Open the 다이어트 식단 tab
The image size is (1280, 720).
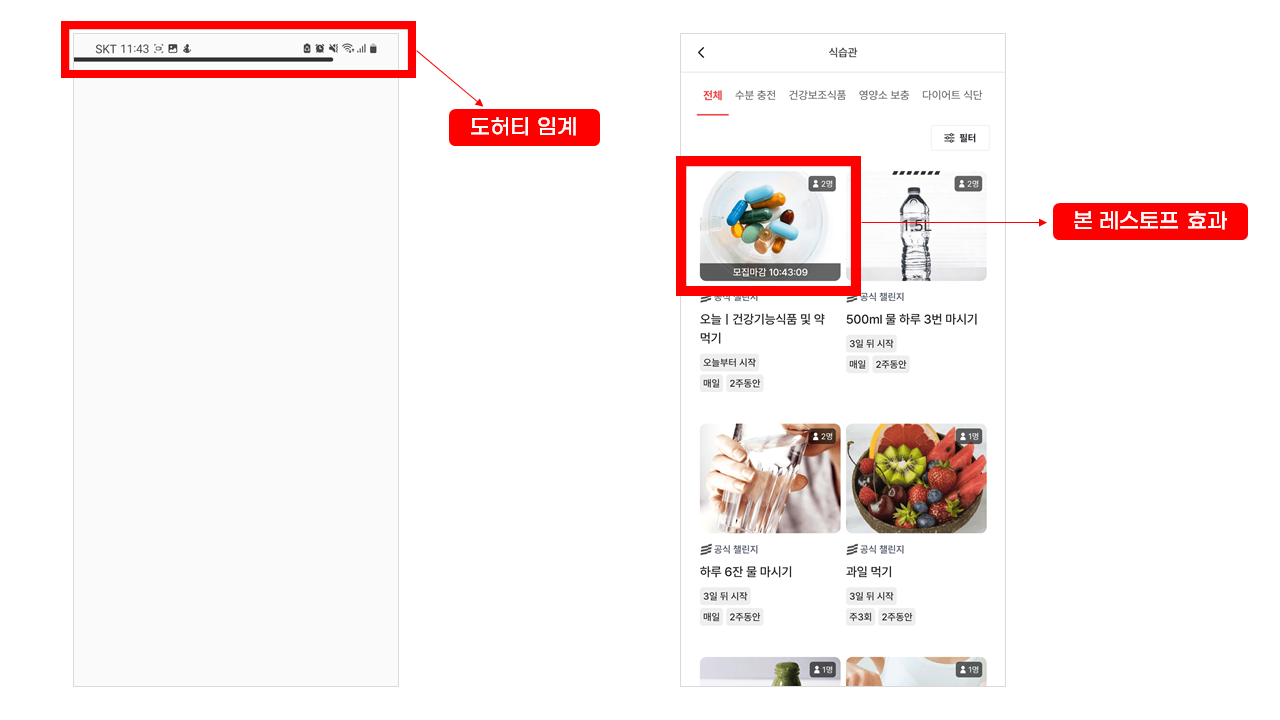pyautogui.click(x=952, y=95)
